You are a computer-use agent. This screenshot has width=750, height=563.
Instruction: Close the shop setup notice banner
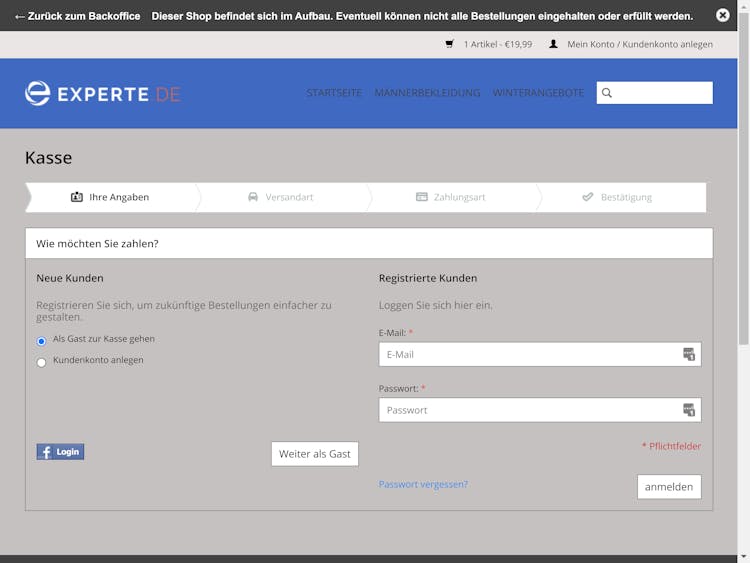click(x=722, y=15)
